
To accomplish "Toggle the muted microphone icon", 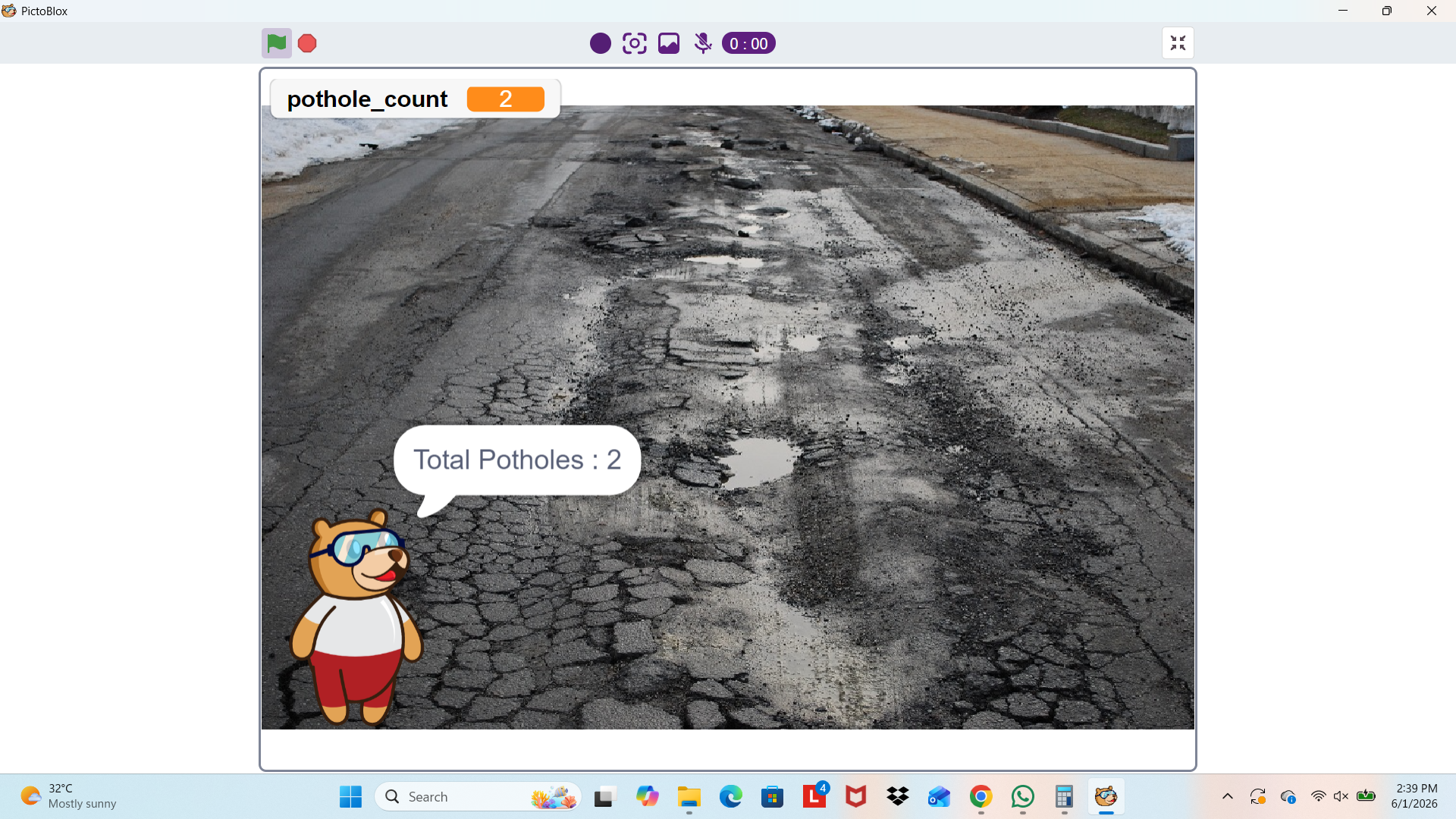I will pos(703,43).
